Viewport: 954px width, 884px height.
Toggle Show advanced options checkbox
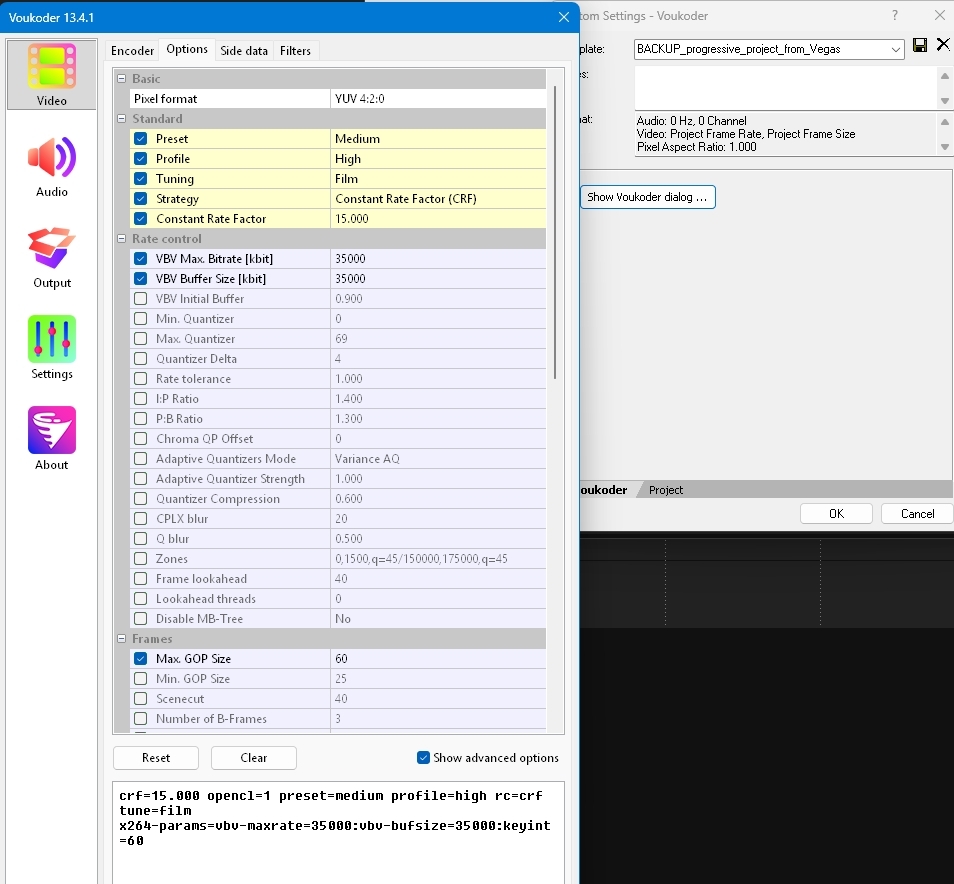tap(423, 757)
